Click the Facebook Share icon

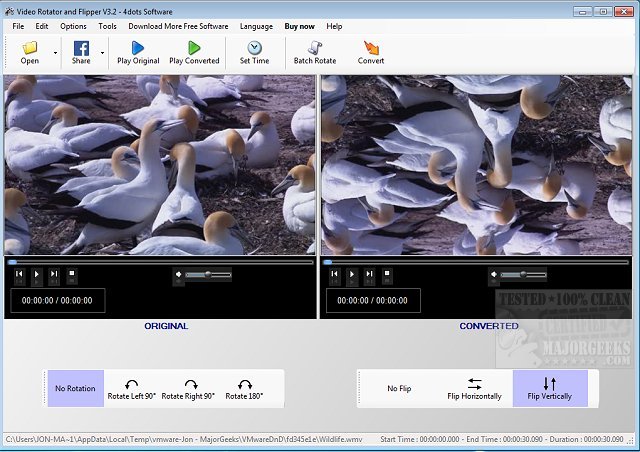coord(81,48)
